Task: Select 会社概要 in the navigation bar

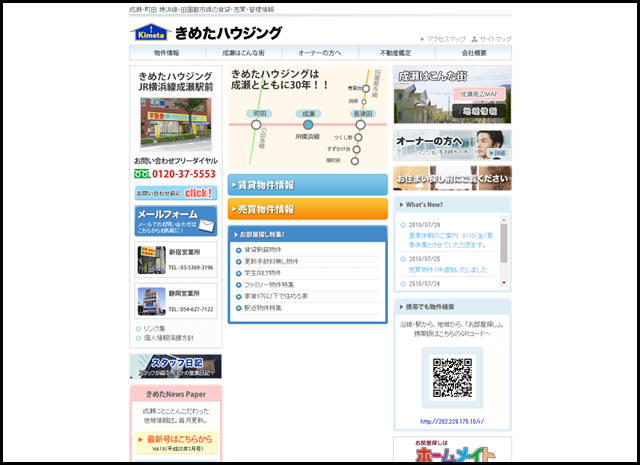Action: [x=473, y=53]
